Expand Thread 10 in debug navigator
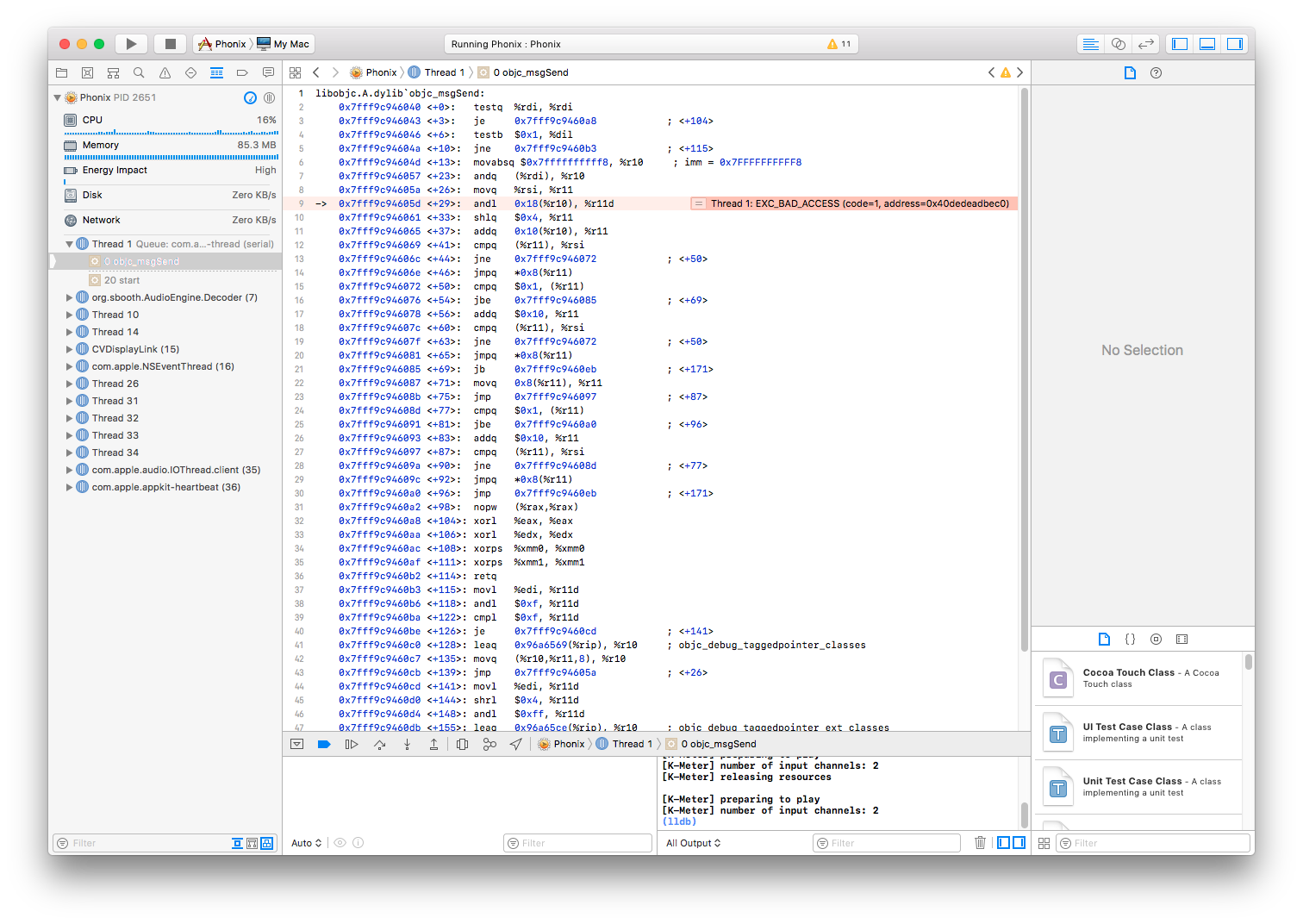Screen dimensions: 1303x924 click(70, 315)
